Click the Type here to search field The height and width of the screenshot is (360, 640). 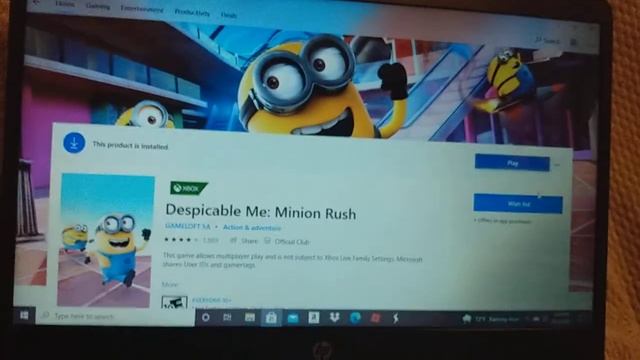(116, 316)
